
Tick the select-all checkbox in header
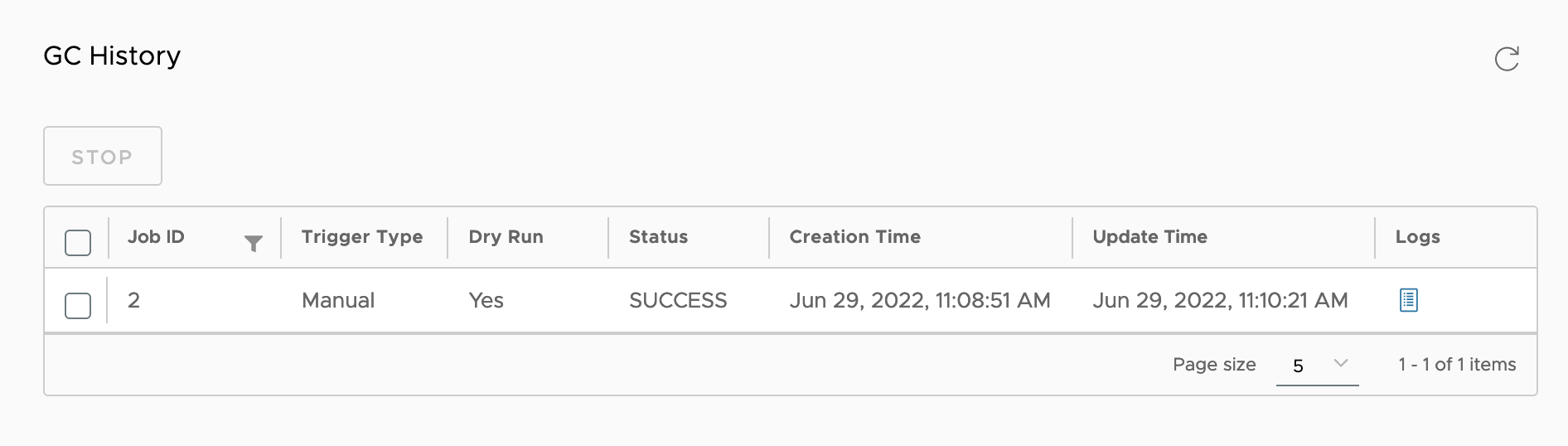78,243
